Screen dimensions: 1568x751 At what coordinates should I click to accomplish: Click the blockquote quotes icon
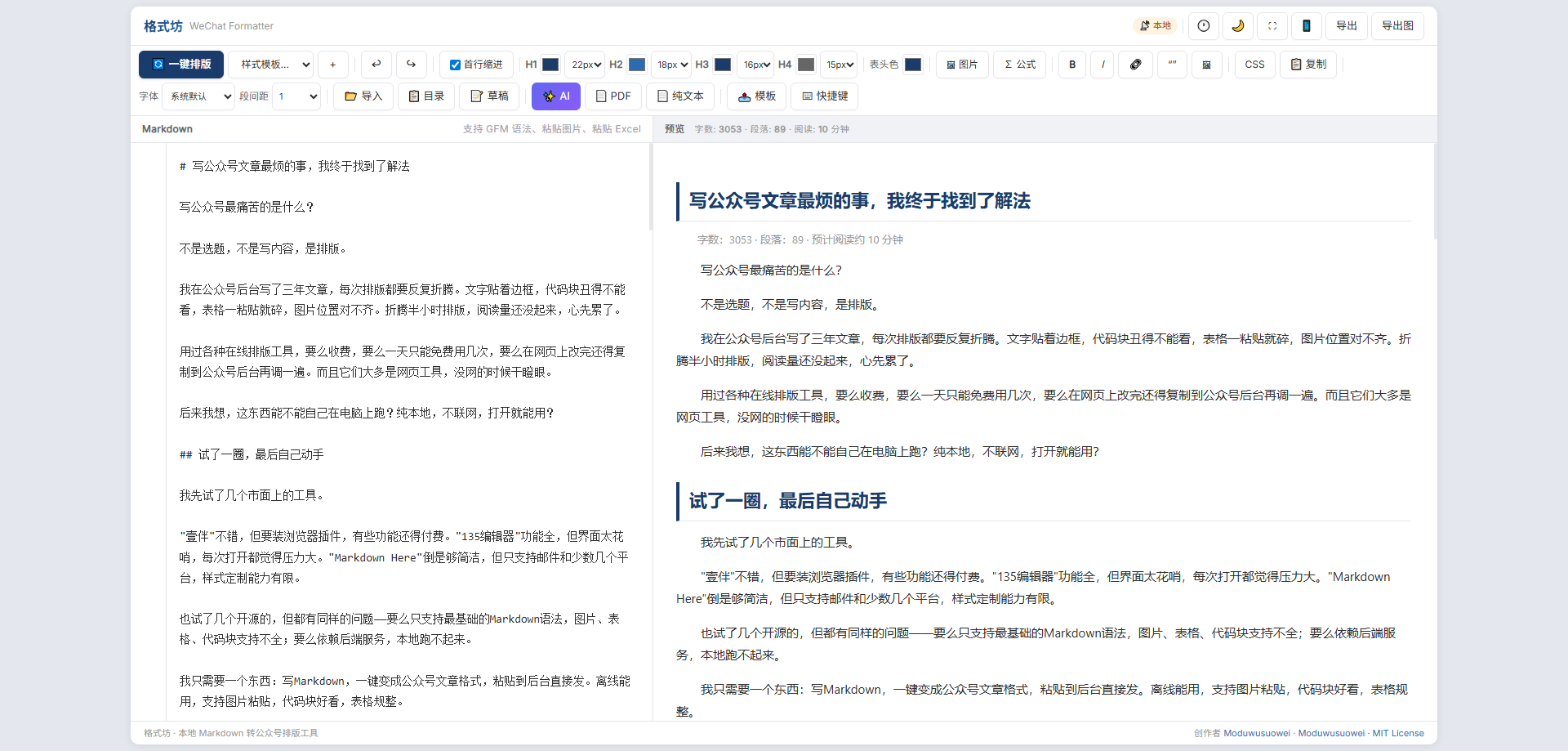1172,65
